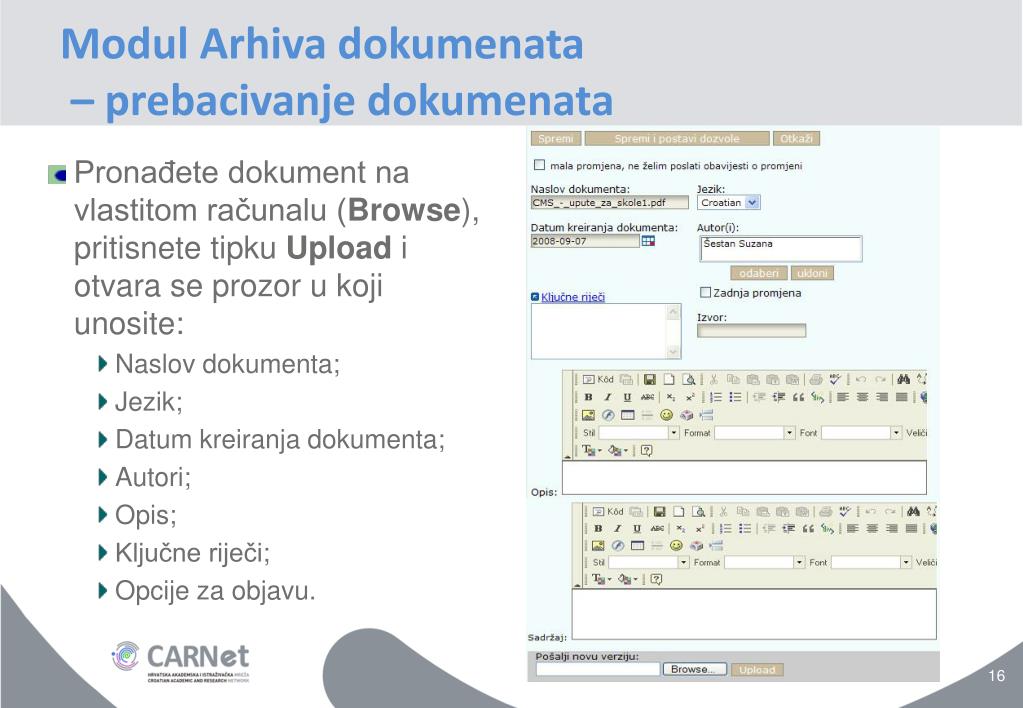Insert smiley icon in Opis editor
The width and height of the screenshot is (1023, 708).
pyautogui.click(x=666, y=415)
